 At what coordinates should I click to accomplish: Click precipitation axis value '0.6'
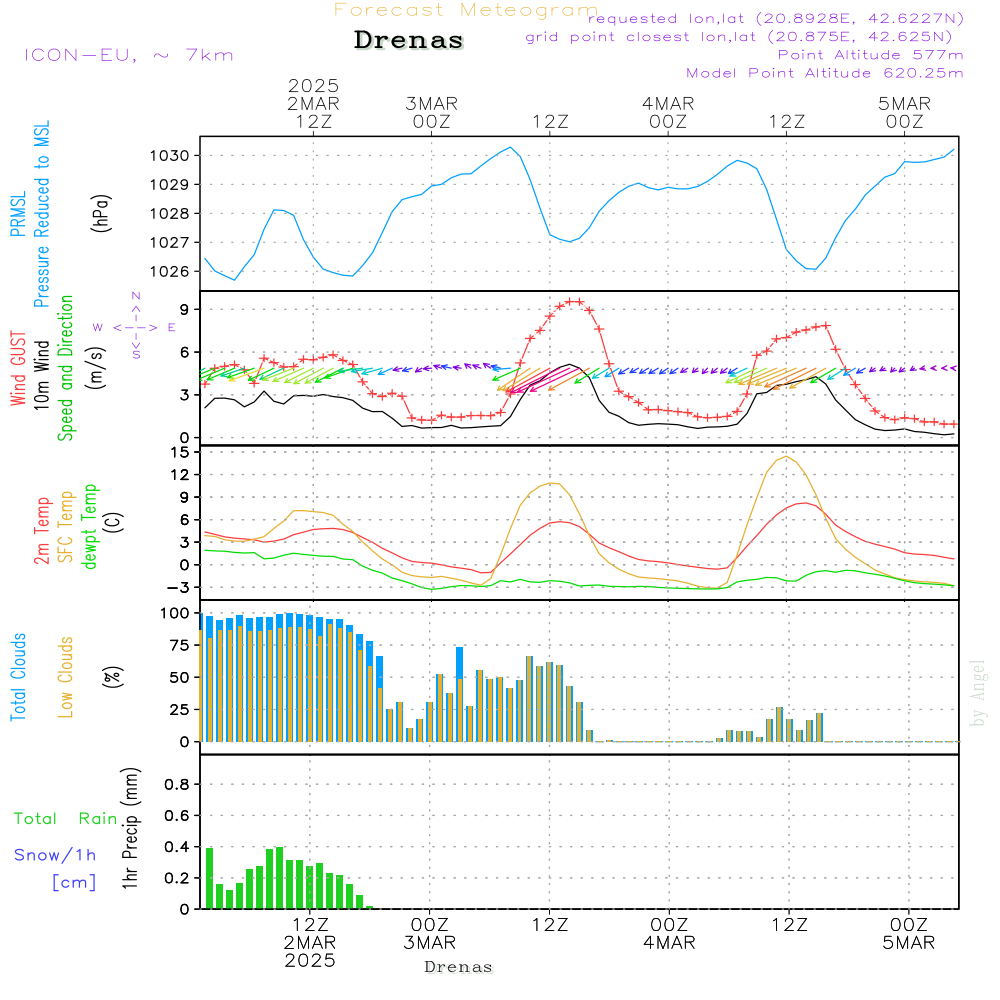pyautogui.click(x=177, y=816)
